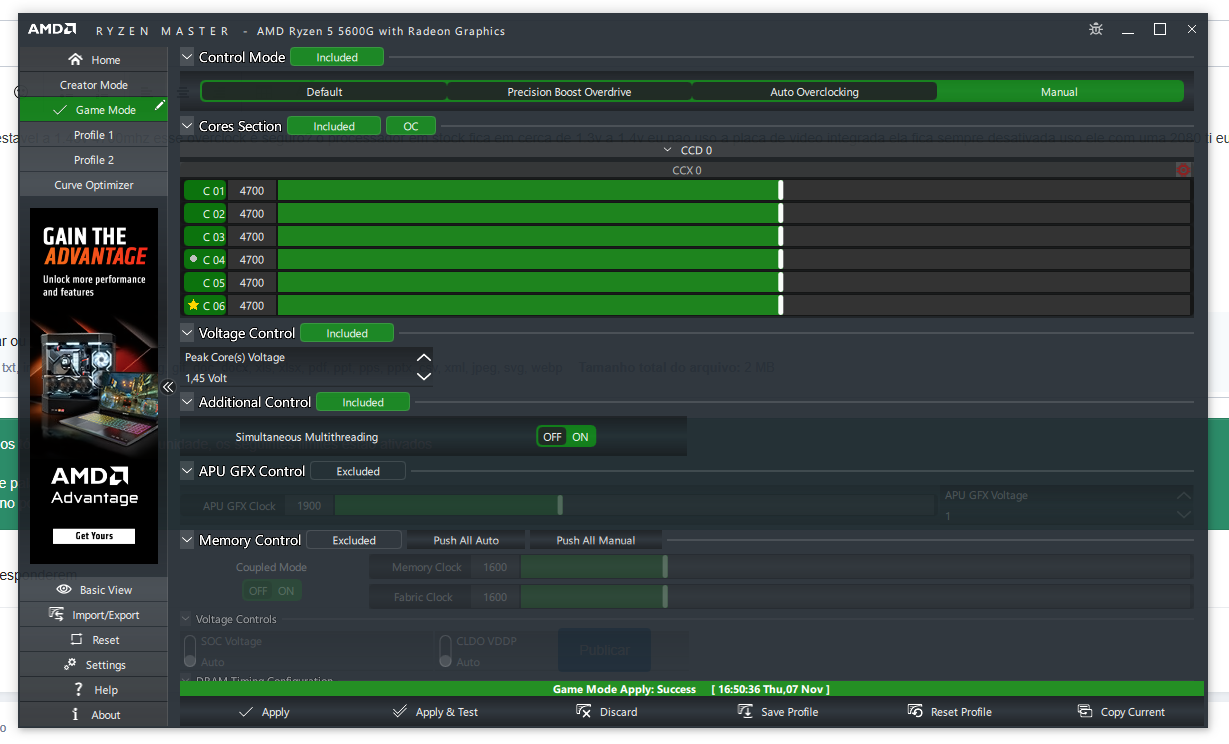Click the 4700 frequency field for C 02
The height and width of the screenshot is (744, 1229).
[x=252, y=214]
